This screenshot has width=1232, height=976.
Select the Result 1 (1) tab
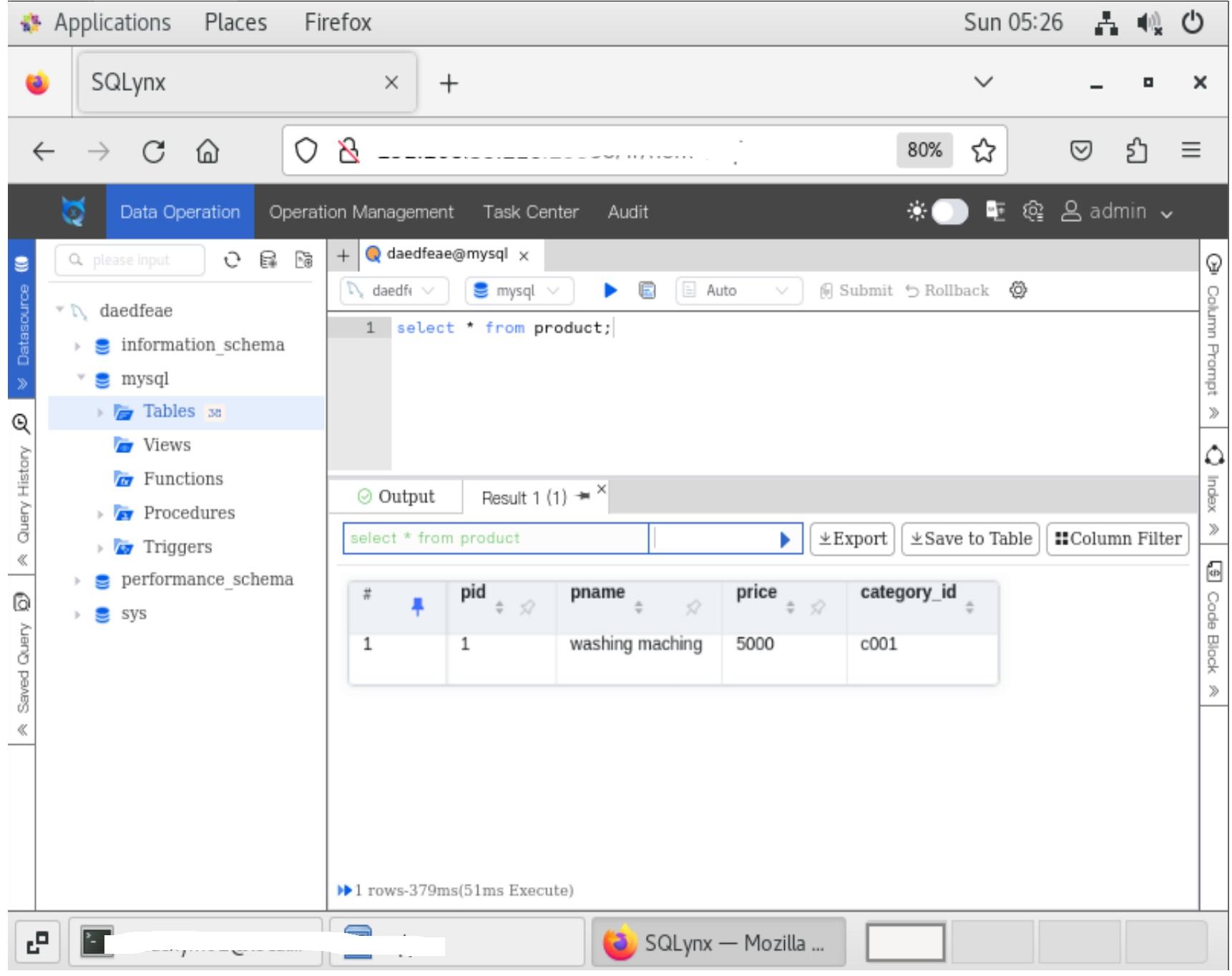pos(524,497)
